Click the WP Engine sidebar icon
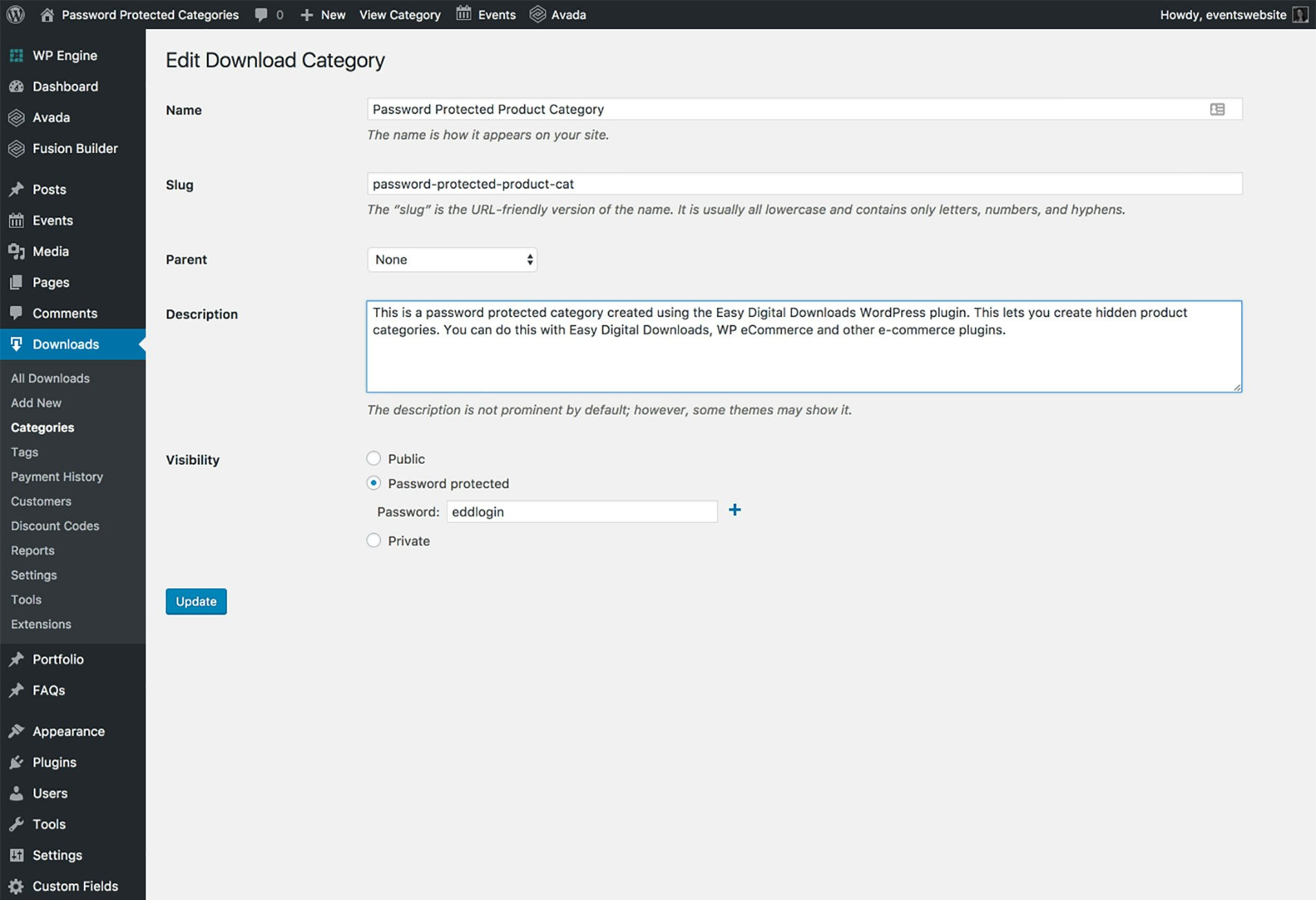 (x=17, y=55)
